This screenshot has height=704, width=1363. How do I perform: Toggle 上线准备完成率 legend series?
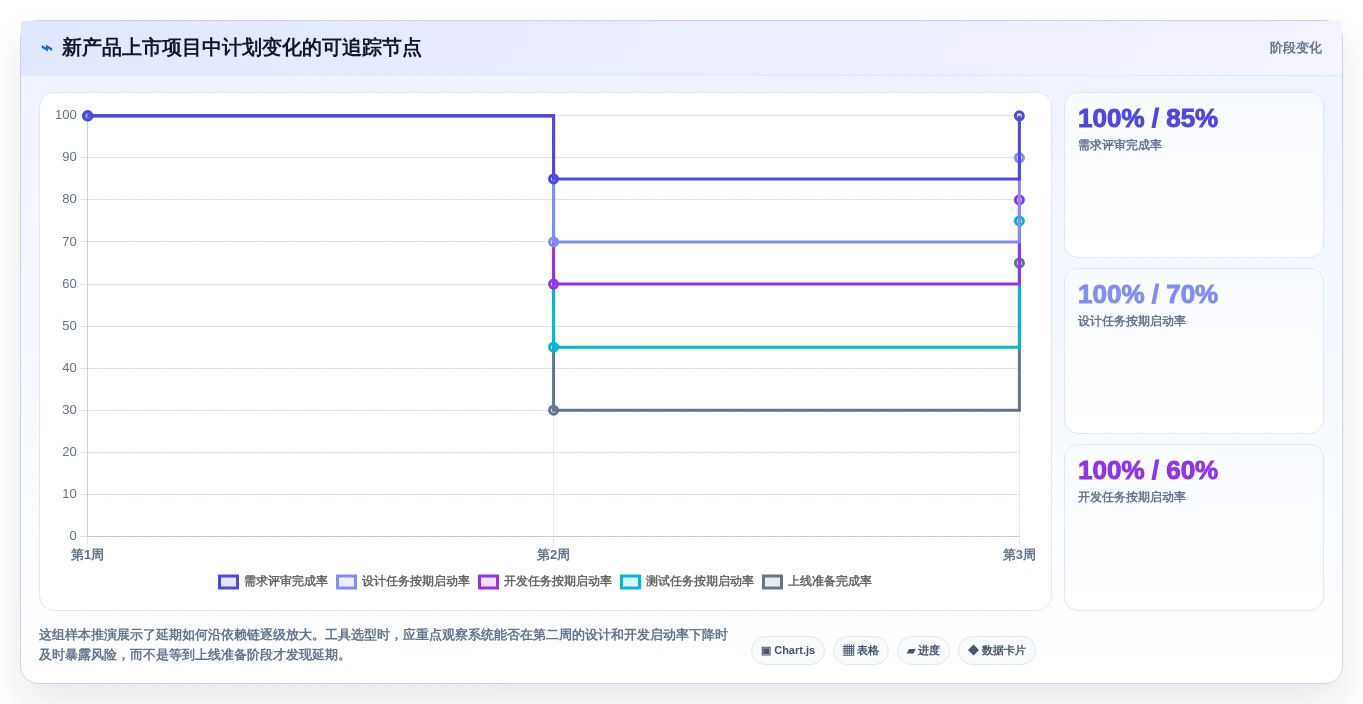pos(817,582)
